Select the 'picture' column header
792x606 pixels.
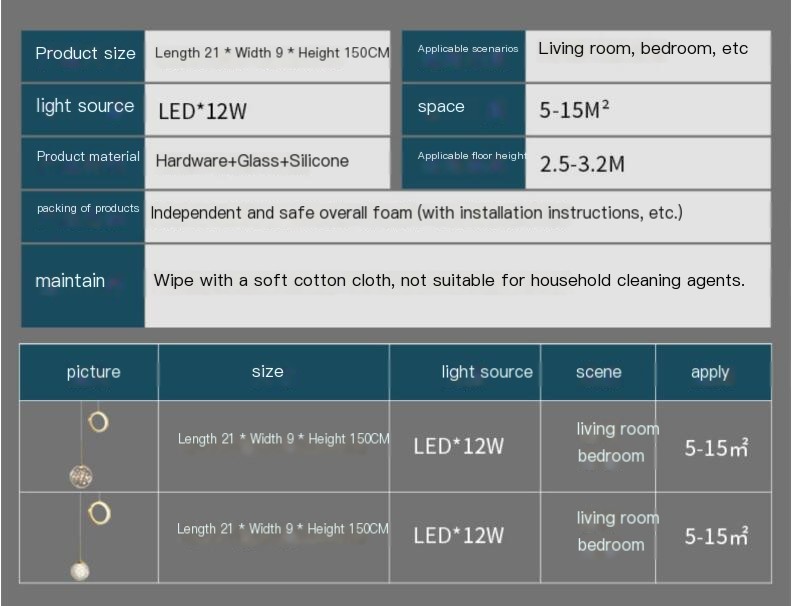[93, 372]
